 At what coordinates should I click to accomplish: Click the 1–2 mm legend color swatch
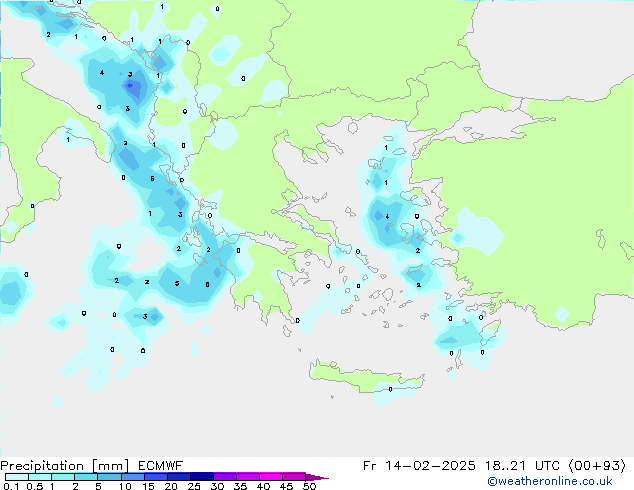[x=63, y=477]
